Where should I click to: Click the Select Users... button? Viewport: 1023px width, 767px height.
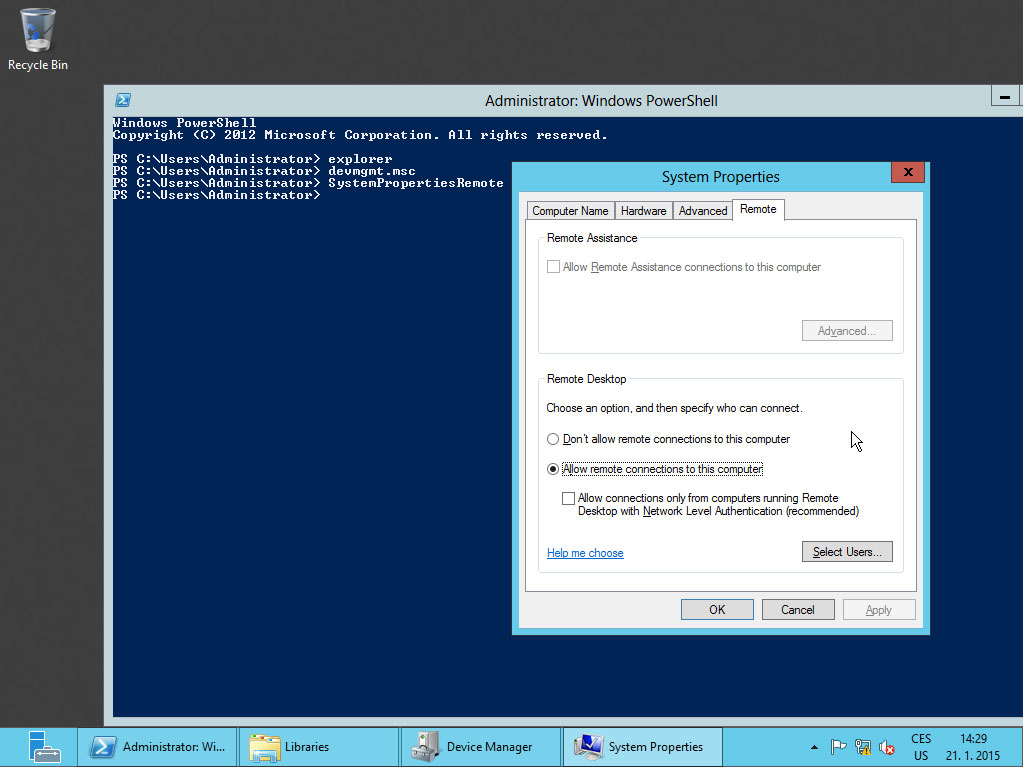[x=846, y=552]
